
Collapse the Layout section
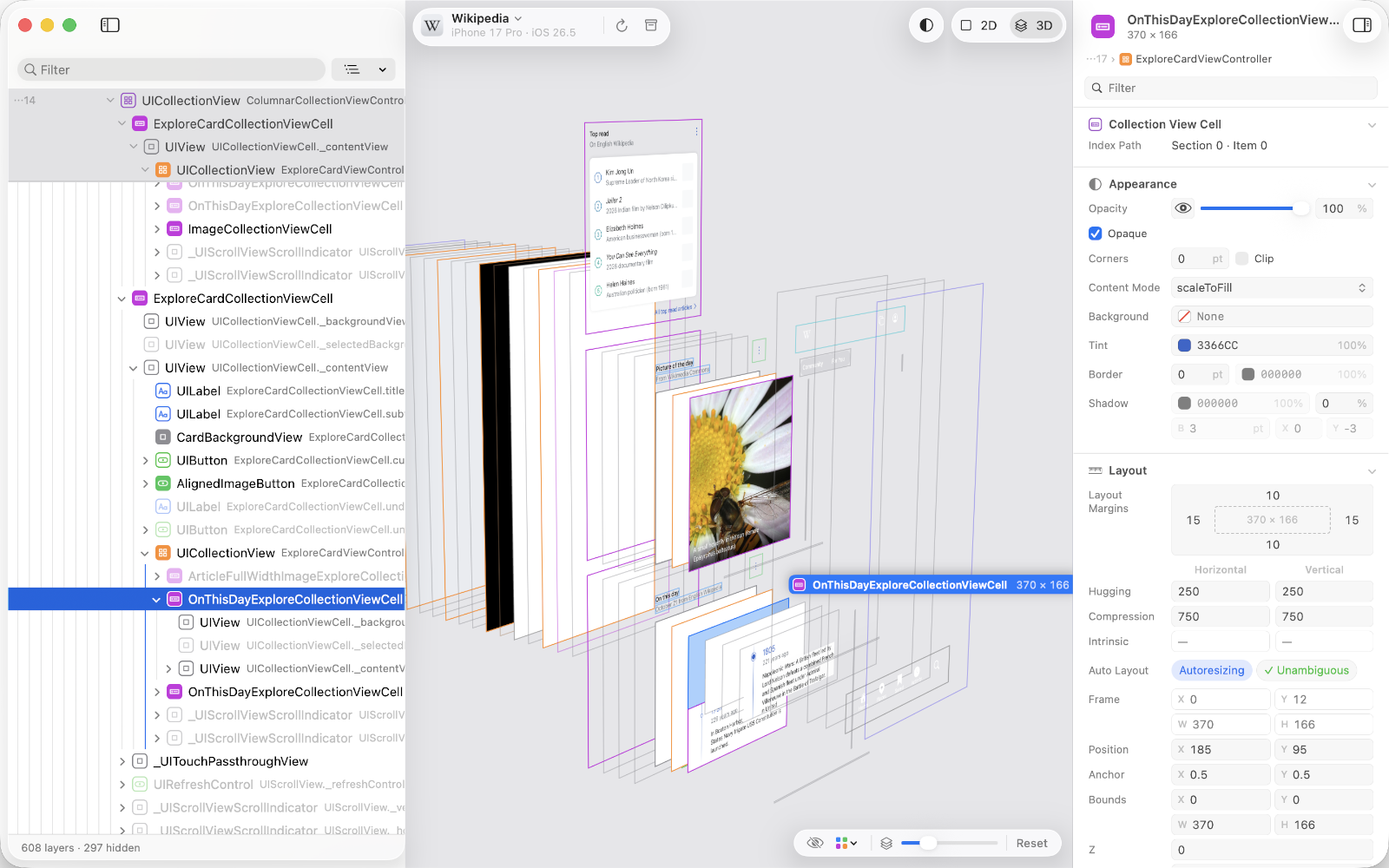(1372, 470)
